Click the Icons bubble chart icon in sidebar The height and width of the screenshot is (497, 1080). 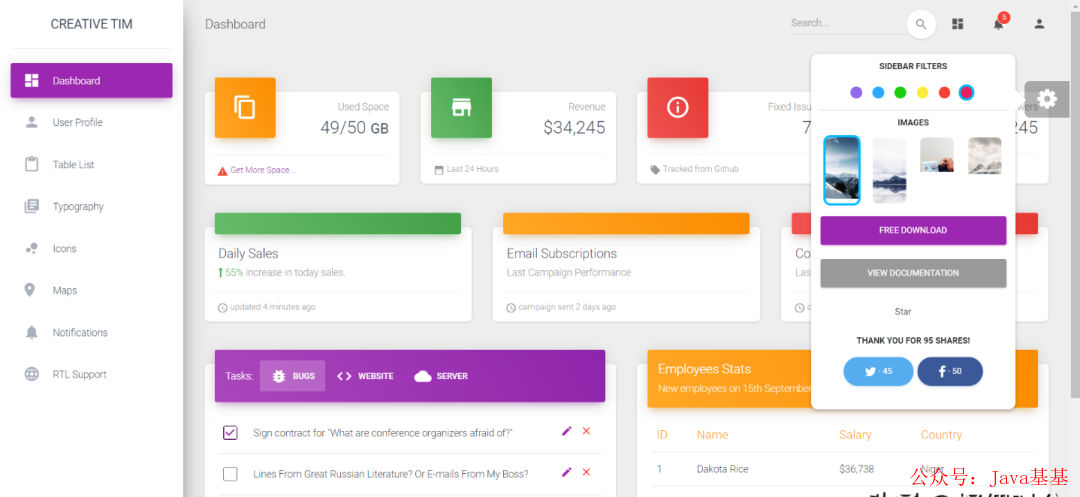tap(32, 248)
